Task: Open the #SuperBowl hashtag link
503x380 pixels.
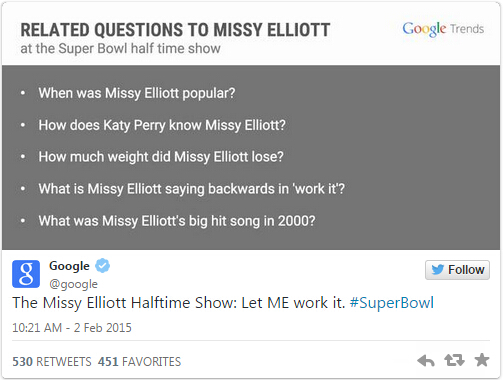Action: (392, 303)
